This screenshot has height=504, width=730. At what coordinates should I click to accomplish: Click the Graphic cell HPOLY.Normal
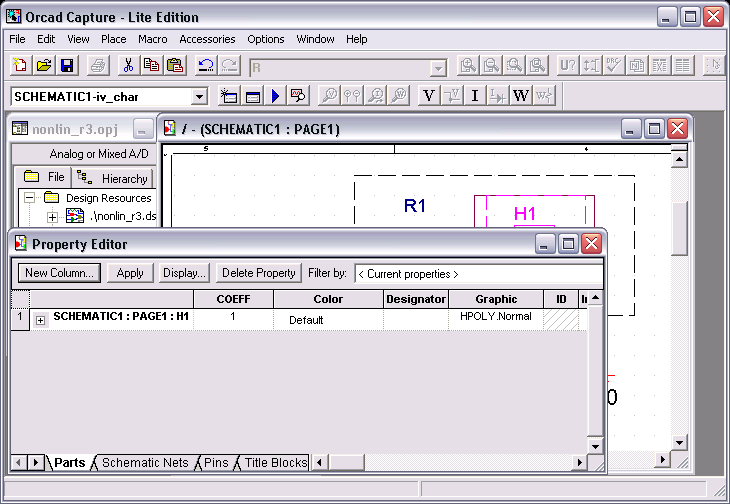coord(496,319)
